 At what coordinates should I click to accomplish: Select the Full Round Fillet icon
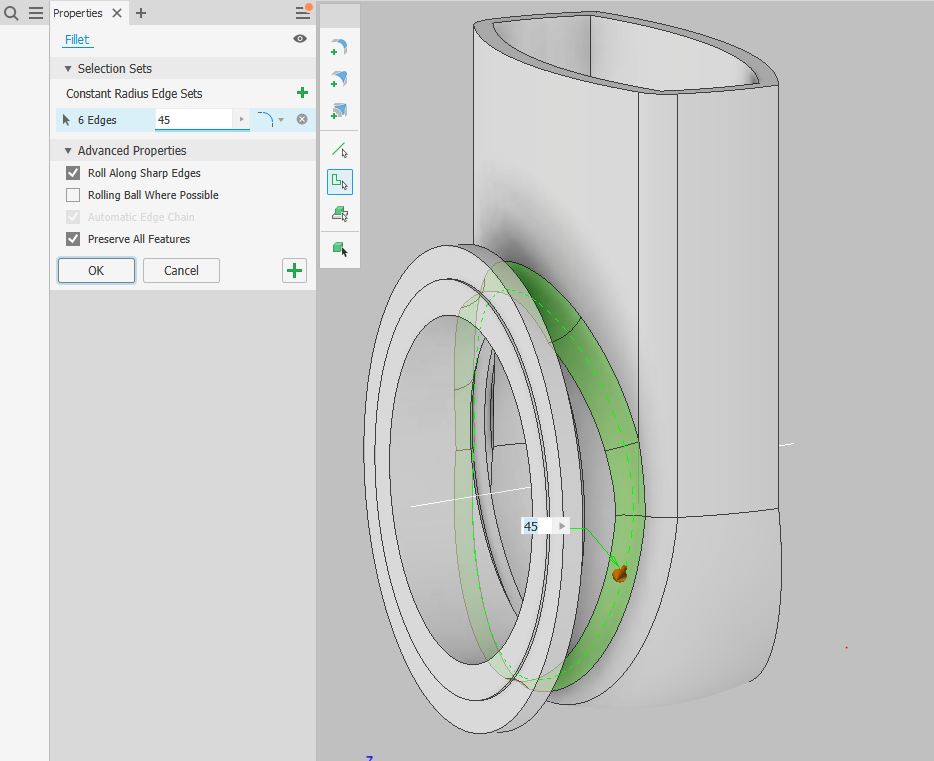(x=338, y=111)
